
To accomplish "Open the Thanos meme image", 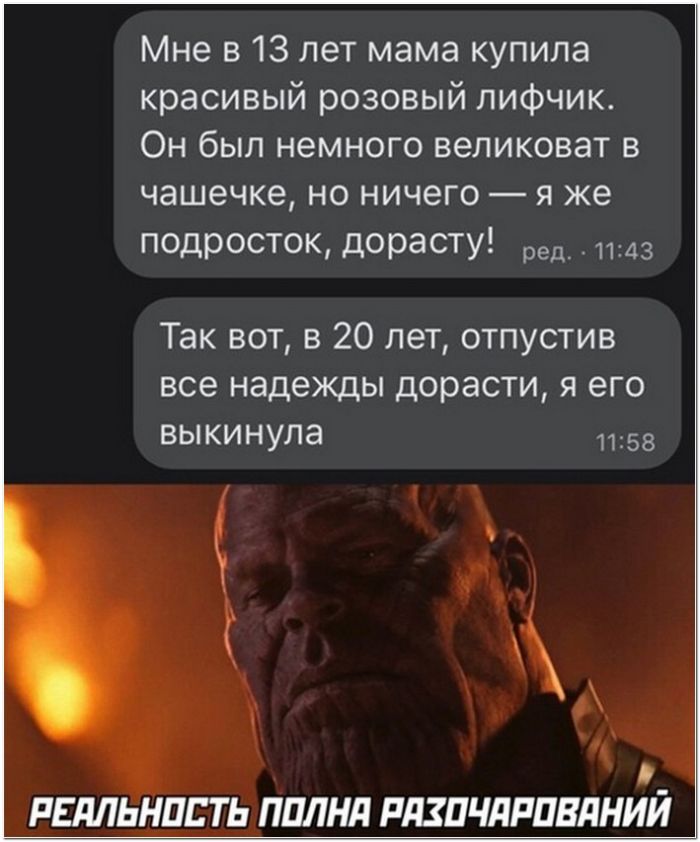I will pyautogui.click(x=350, y=659).
